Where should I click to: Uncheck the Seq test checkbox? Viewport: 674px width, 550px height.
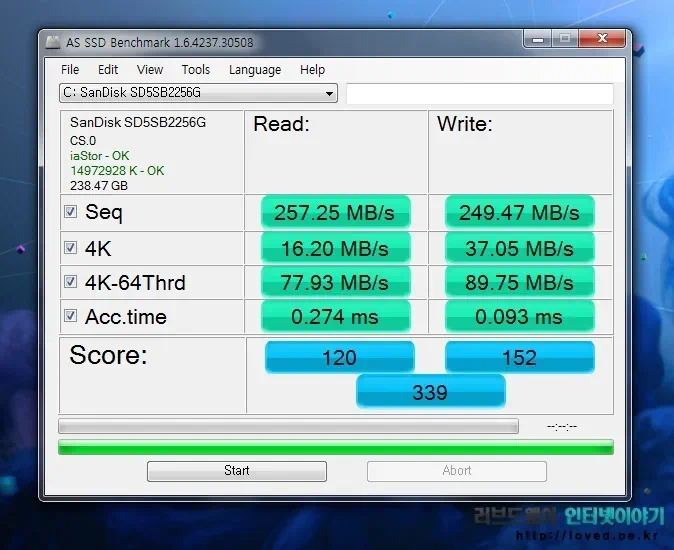(x=71, y=212)
